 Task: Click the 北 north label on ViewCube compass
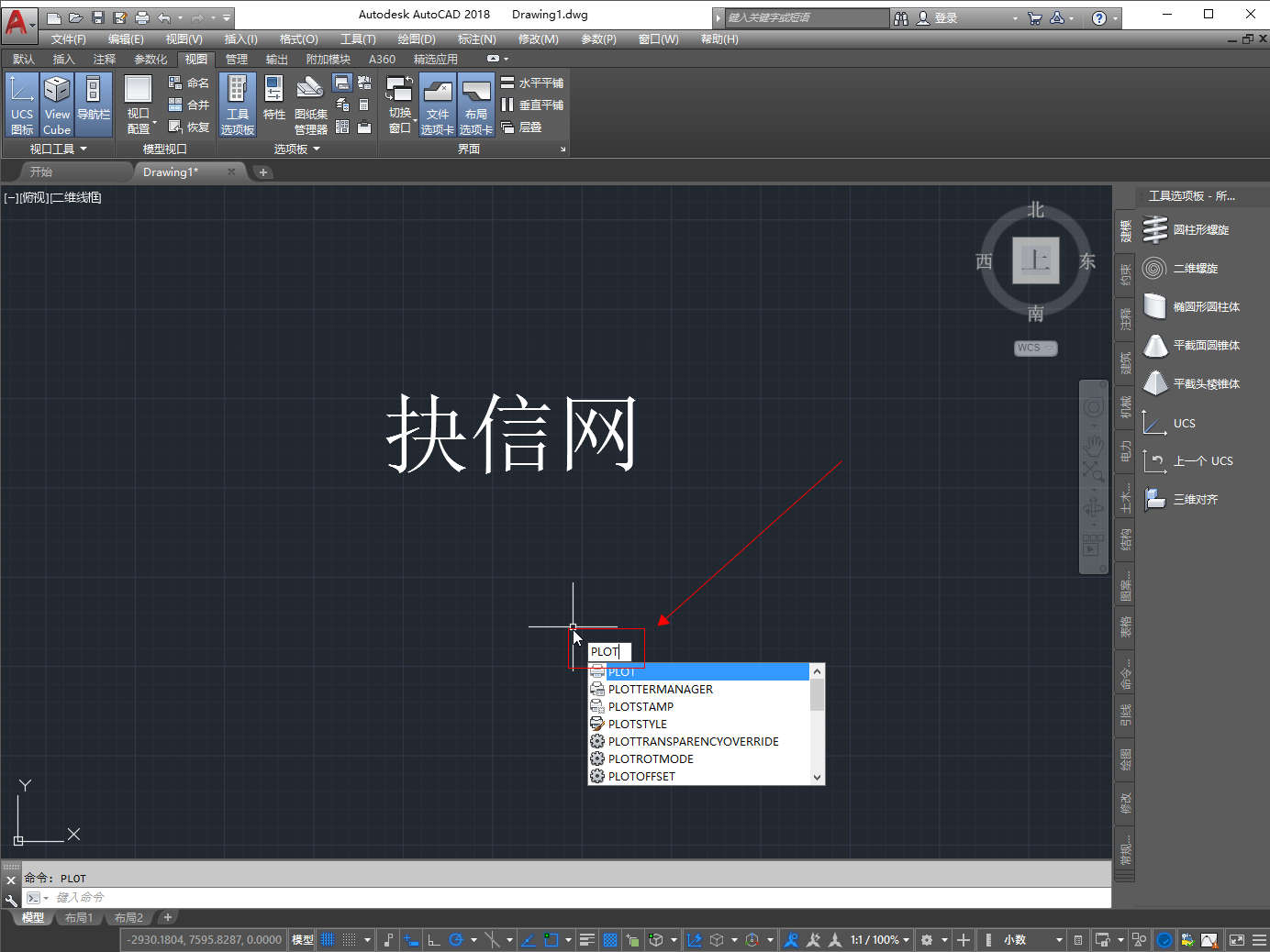tap(1036, 210)
